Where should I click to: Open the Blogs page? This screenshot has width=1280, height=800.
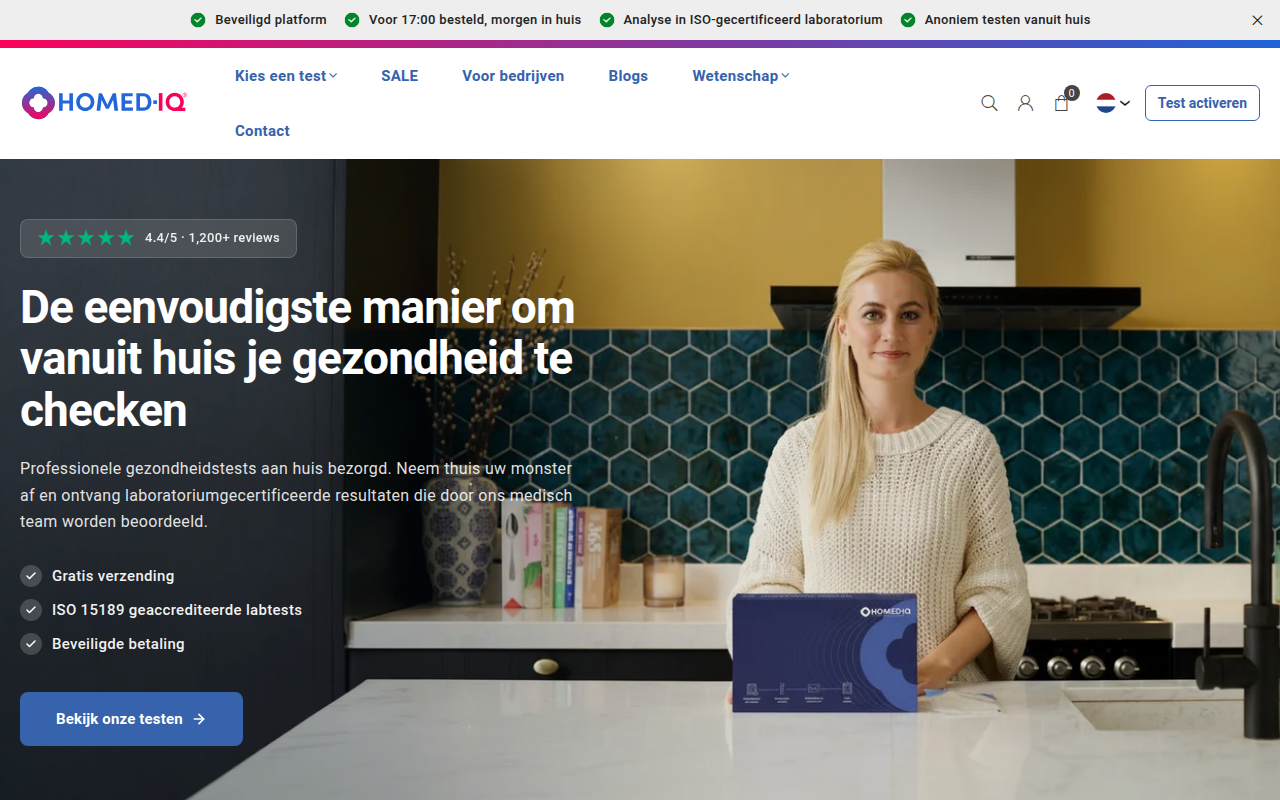tap(628, 76)
